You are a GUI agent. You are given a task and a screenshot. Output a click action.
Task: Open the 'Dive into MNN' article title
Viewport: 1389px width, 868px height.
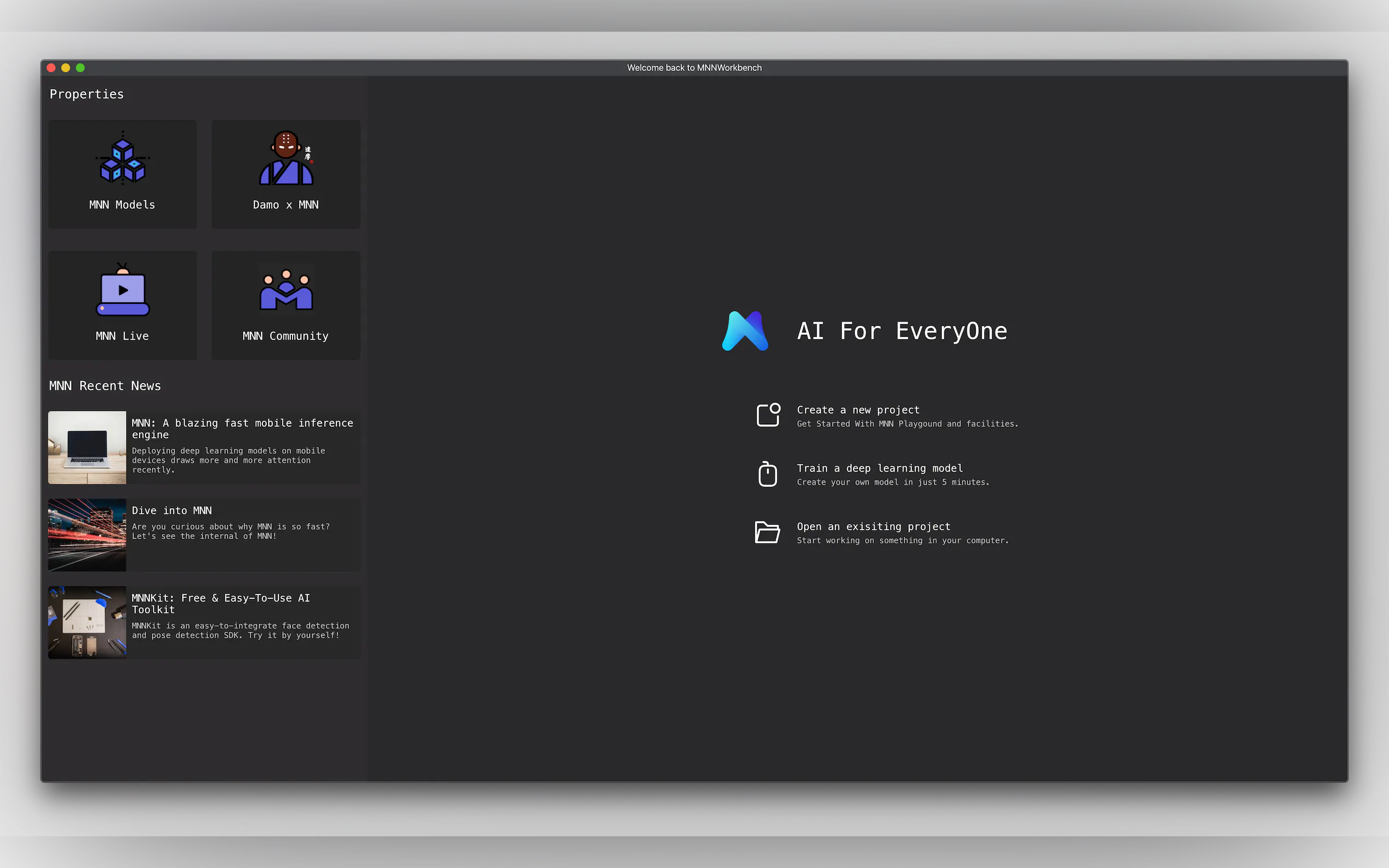click(172, 511)
